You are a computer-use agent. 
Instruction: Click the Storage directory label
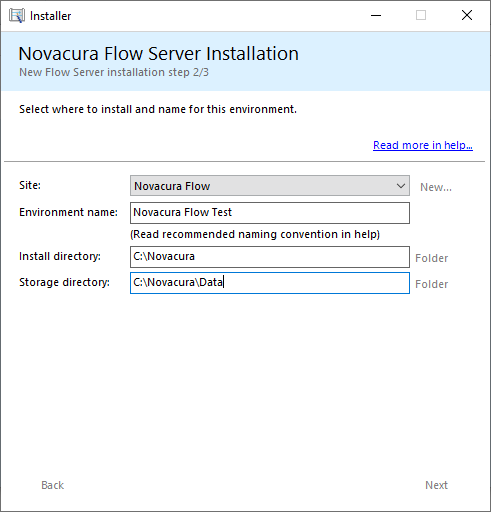[x=64, y=282]
